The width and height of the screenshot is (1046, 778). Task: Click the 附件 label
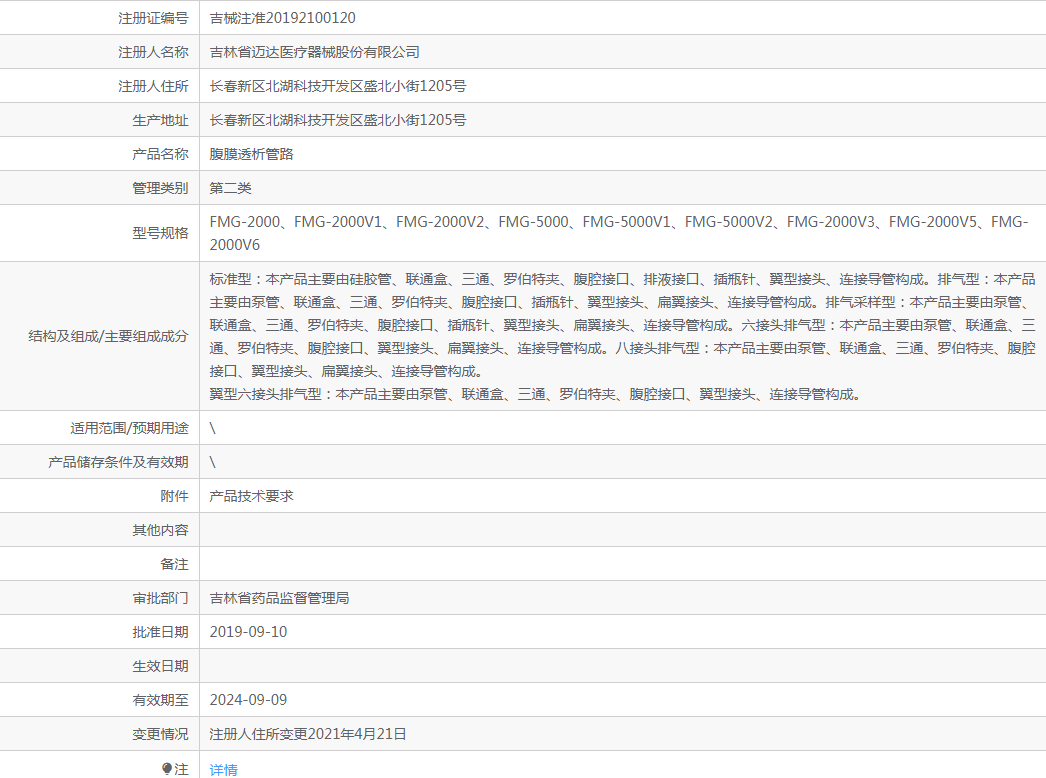click(174, 496)
